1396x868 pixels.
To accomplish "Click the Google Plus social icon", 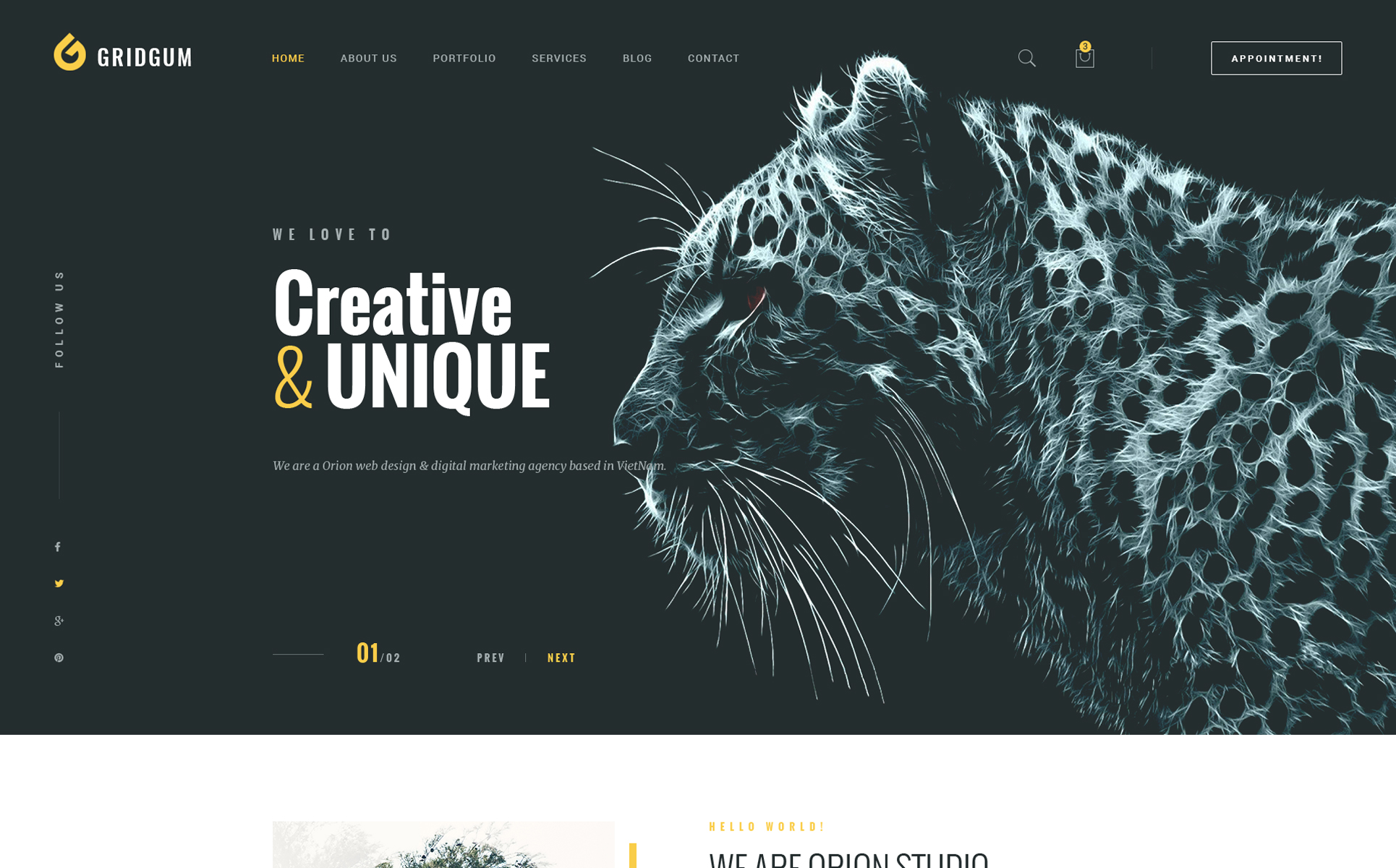I will coord(59,618).
